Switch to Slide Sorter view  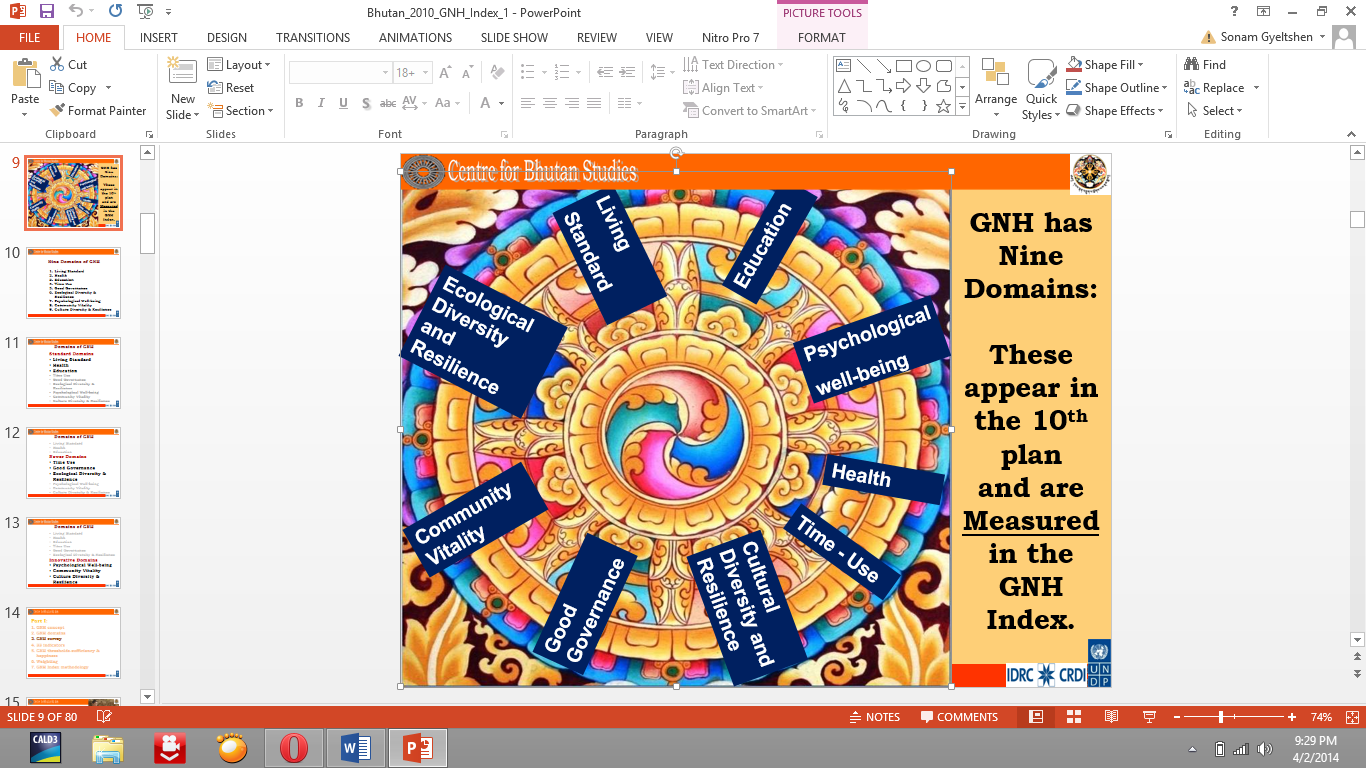point(1074,717)
